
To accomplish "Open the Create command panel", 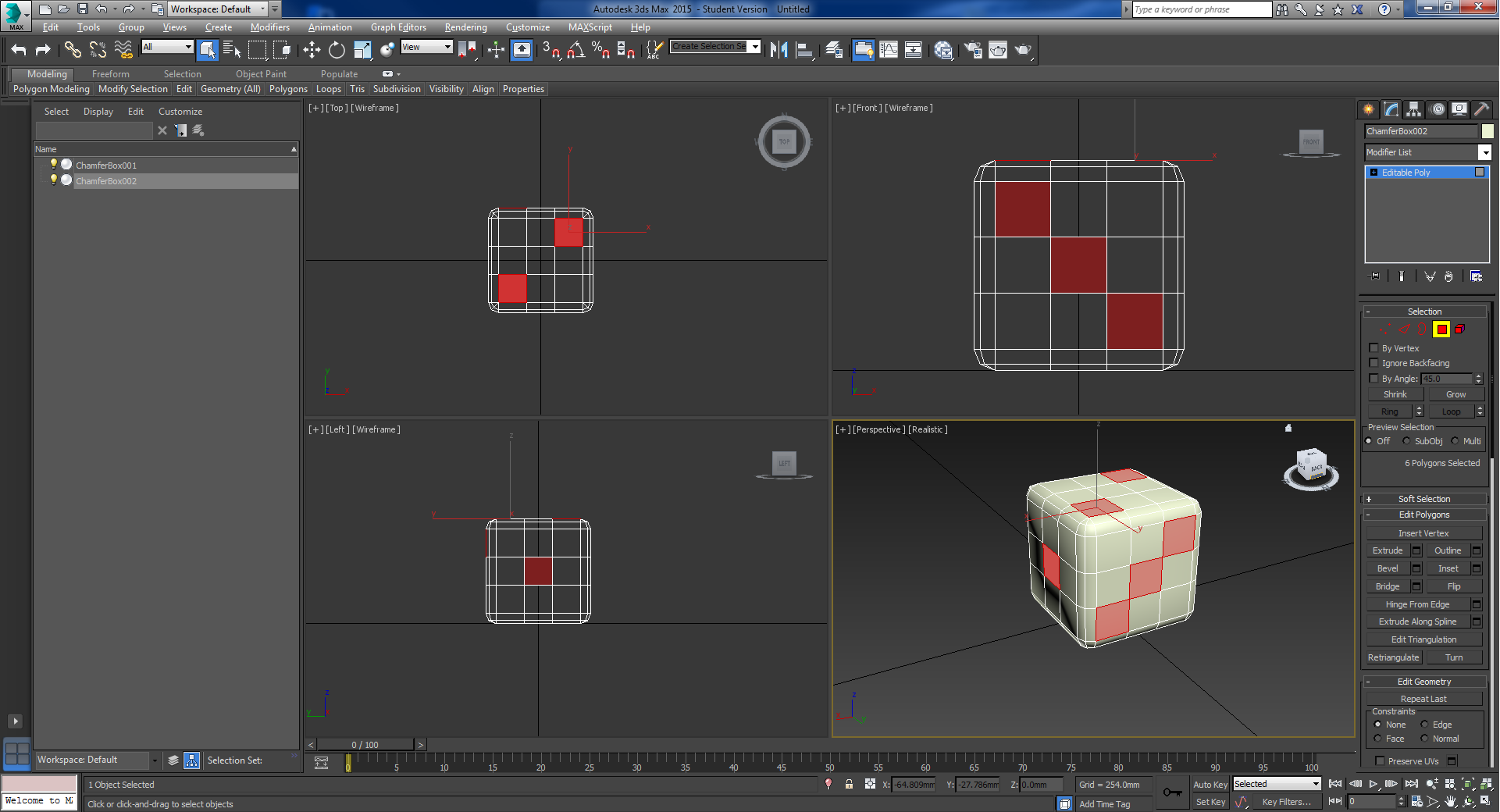I will (x=1368, y=109).
